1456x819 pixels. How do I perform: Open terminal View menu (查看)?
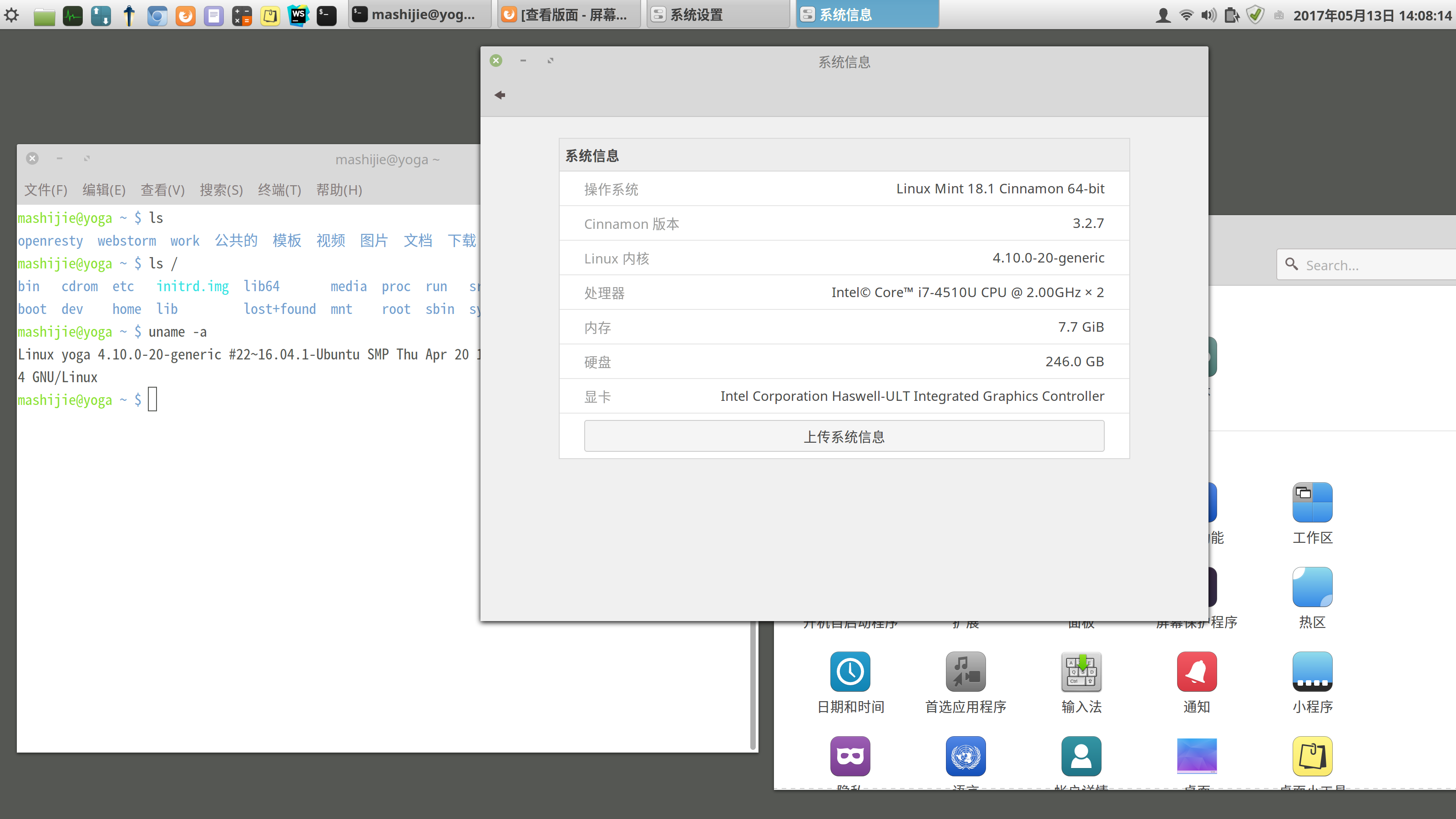pyautogui.click(x=163, y=190)
